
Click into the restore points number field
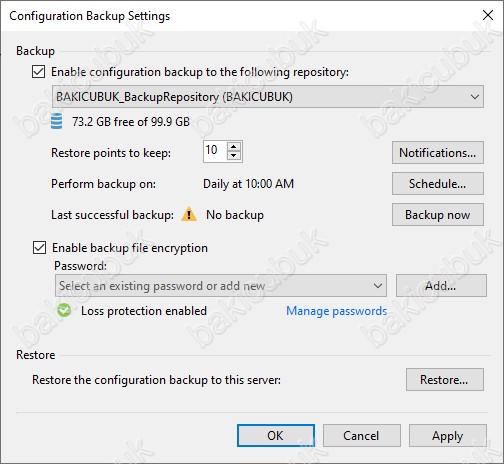215,151
